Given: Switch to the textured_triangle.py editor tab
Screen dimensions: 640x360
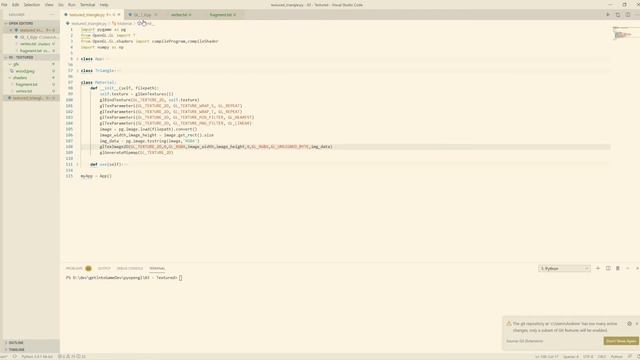Looking at the screenshot, I should point(93,15).
